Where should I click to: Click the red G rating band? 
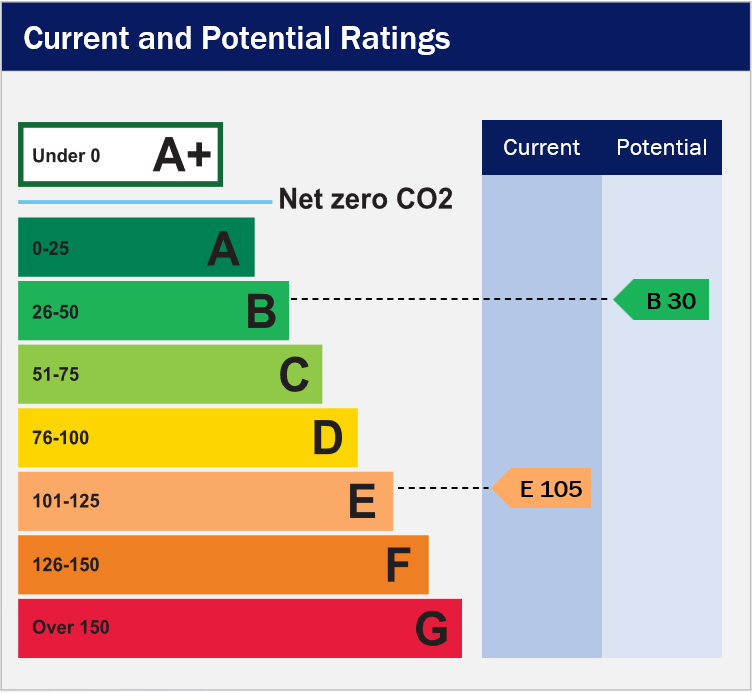point(240,628)
